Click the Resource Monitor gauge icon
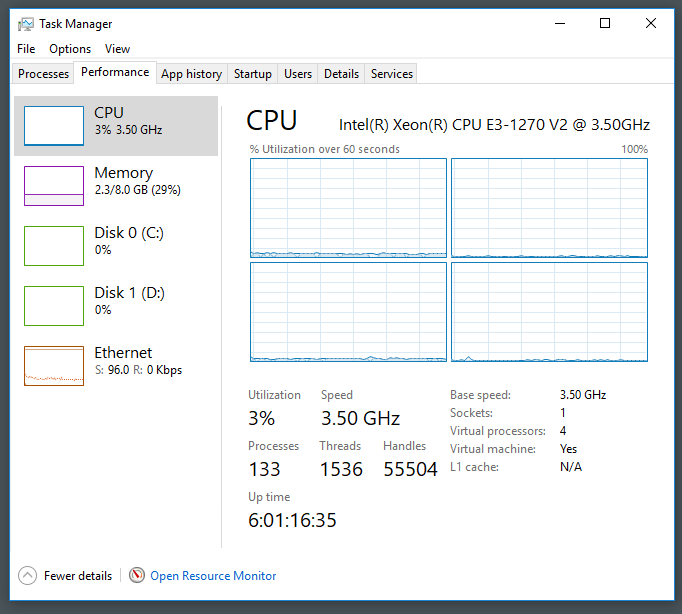This screenshot has height=614, width=682. 137,575
